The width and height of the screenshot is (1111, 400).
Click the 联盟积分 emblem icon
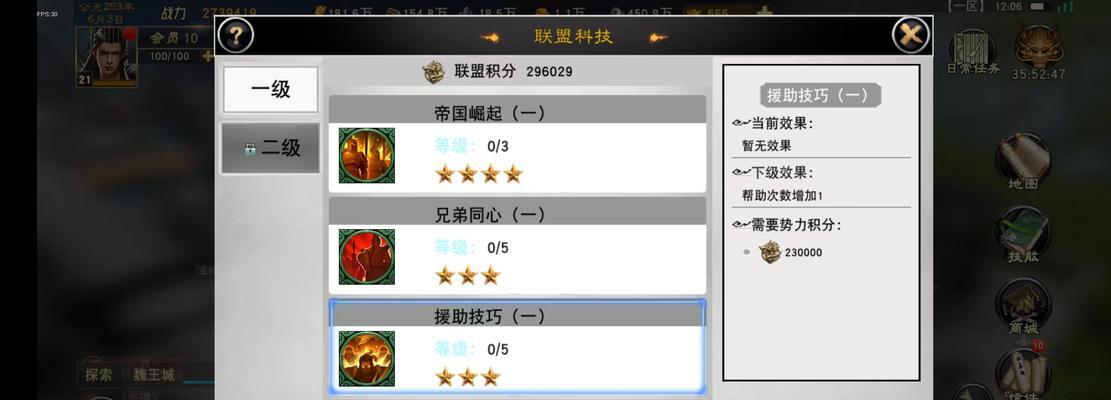pyautogui.click(x=434, y=72)
